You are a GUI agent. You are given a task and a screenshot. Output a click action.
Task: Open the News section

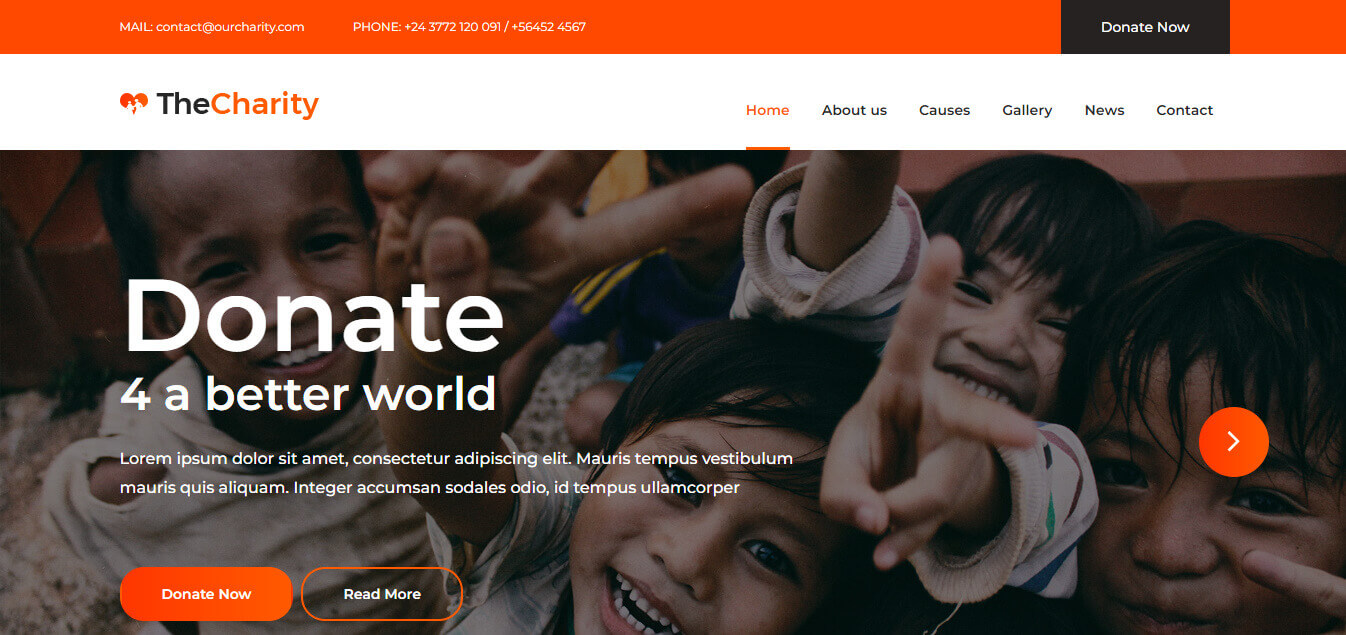[1104, 110]
